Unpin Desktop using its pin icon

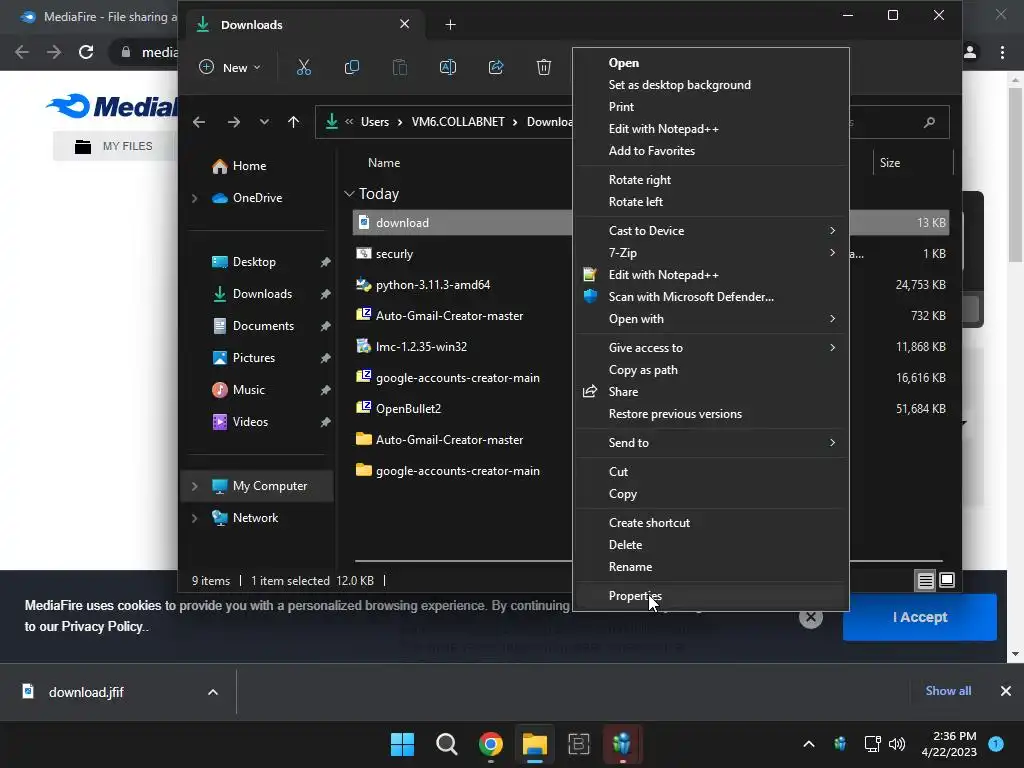coord(325,262)
